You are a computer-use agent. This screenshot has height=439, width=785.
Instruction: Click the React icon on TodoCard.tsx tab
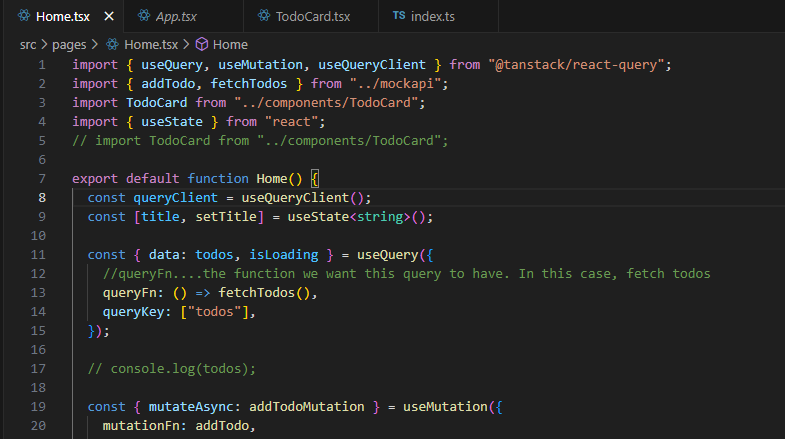[x=264, y=16]
